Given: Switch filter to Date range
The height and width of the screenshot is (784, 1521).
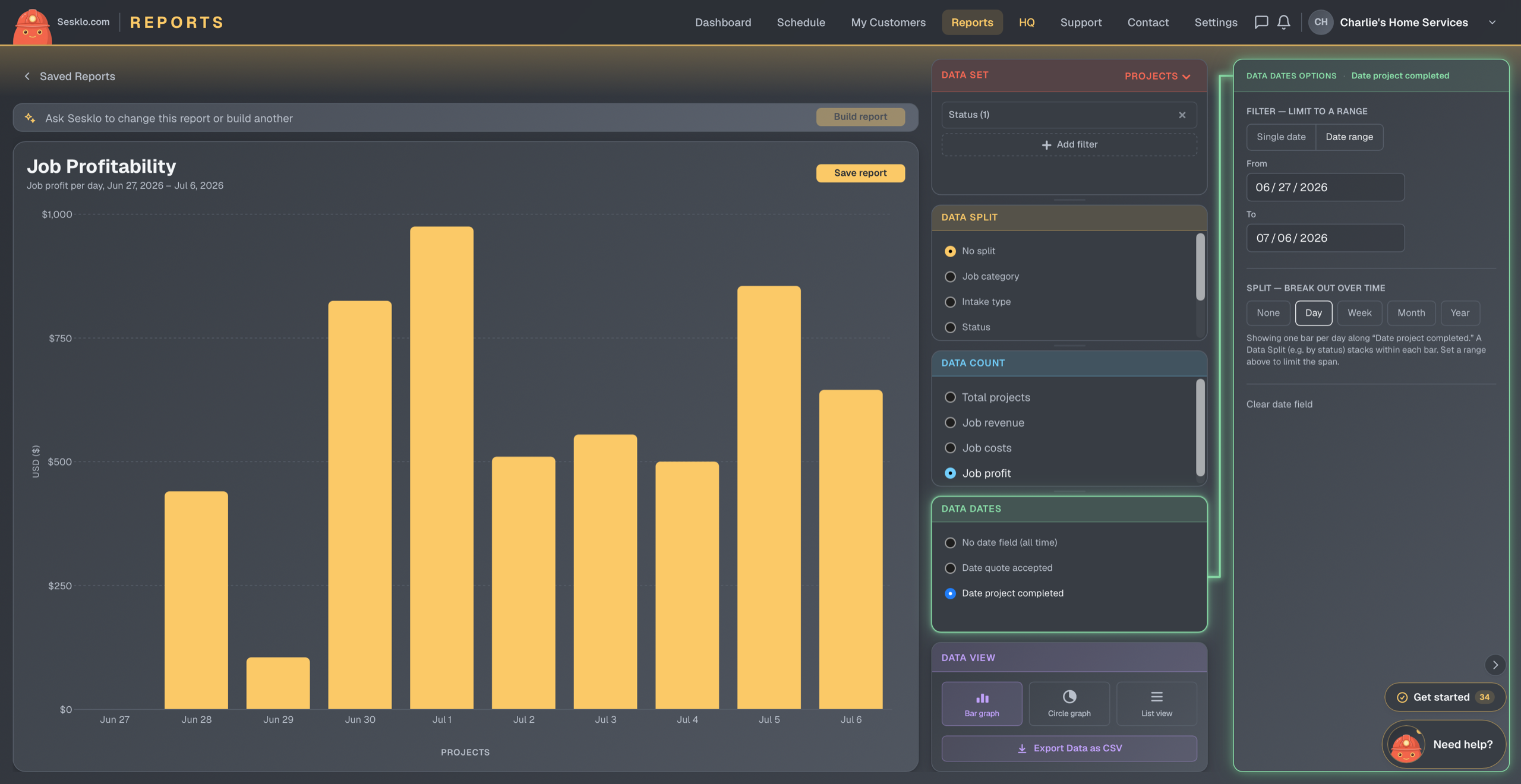Looking at the screenshot, I should coord(1349,137).
